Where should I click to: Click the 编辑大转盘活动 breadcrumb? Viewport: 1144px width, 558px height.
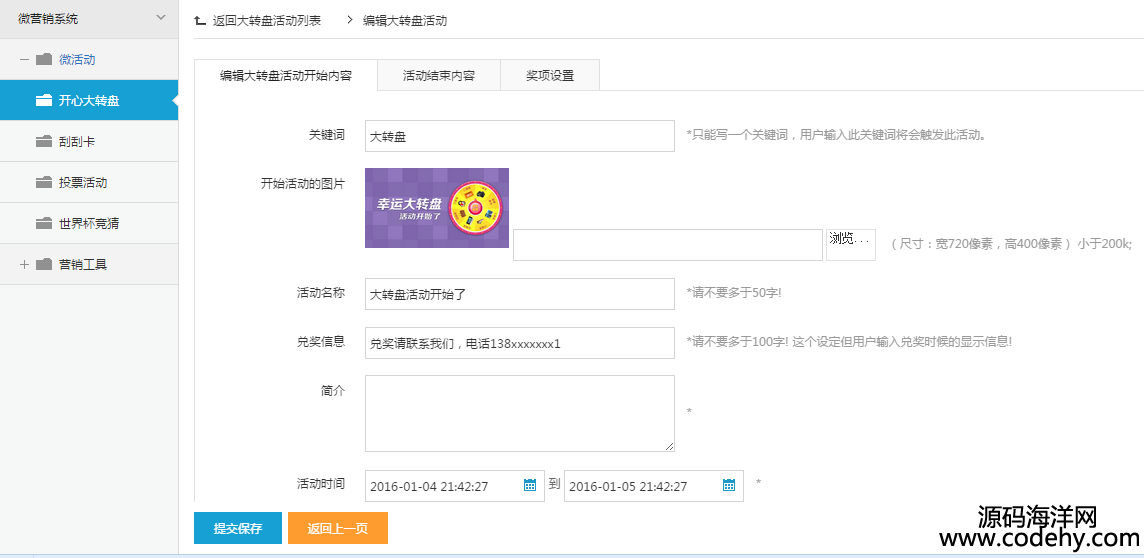click(405, 20)
